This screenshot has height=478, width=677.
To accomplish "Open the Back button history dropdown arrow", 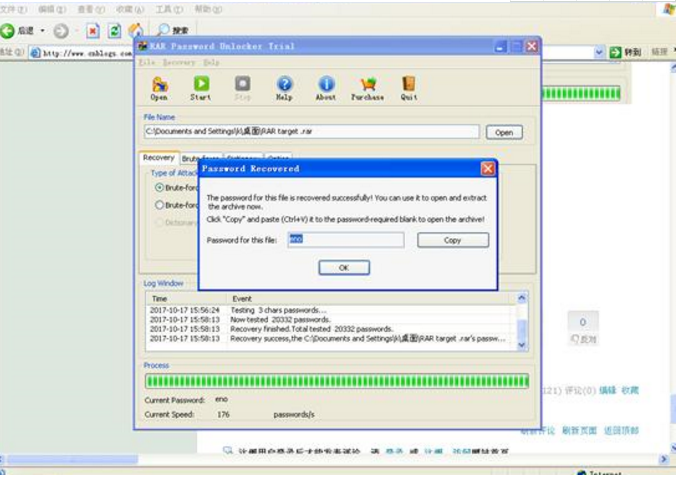I will [x=42, y=31].
